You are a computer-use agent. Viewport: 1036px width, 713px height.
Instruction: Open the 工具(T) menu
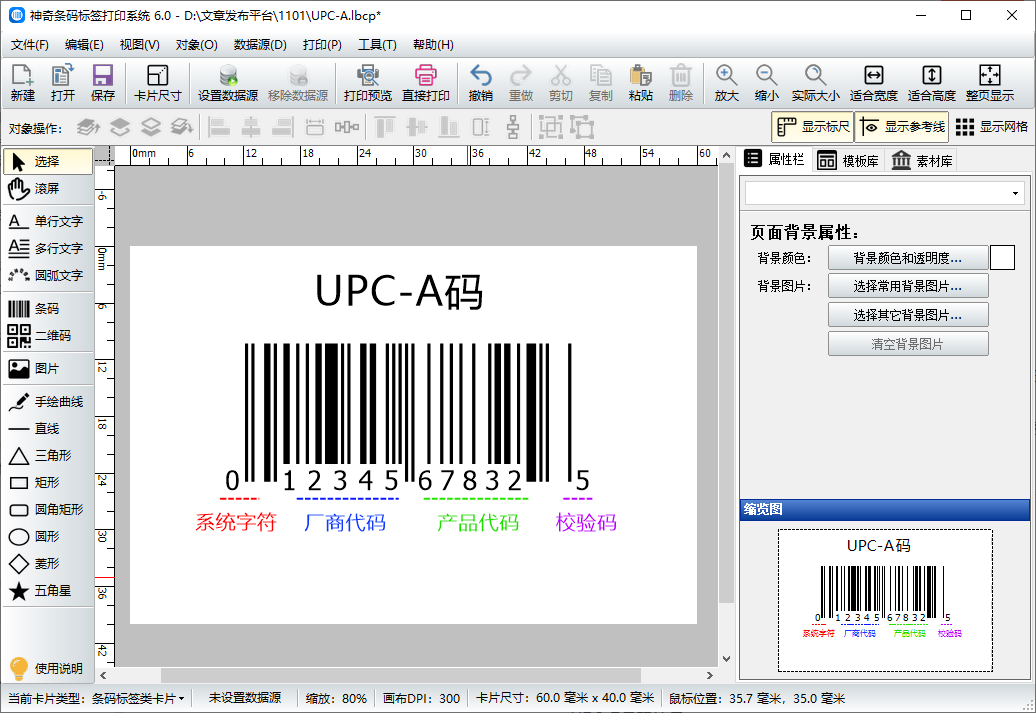click(x=377, y=45)
